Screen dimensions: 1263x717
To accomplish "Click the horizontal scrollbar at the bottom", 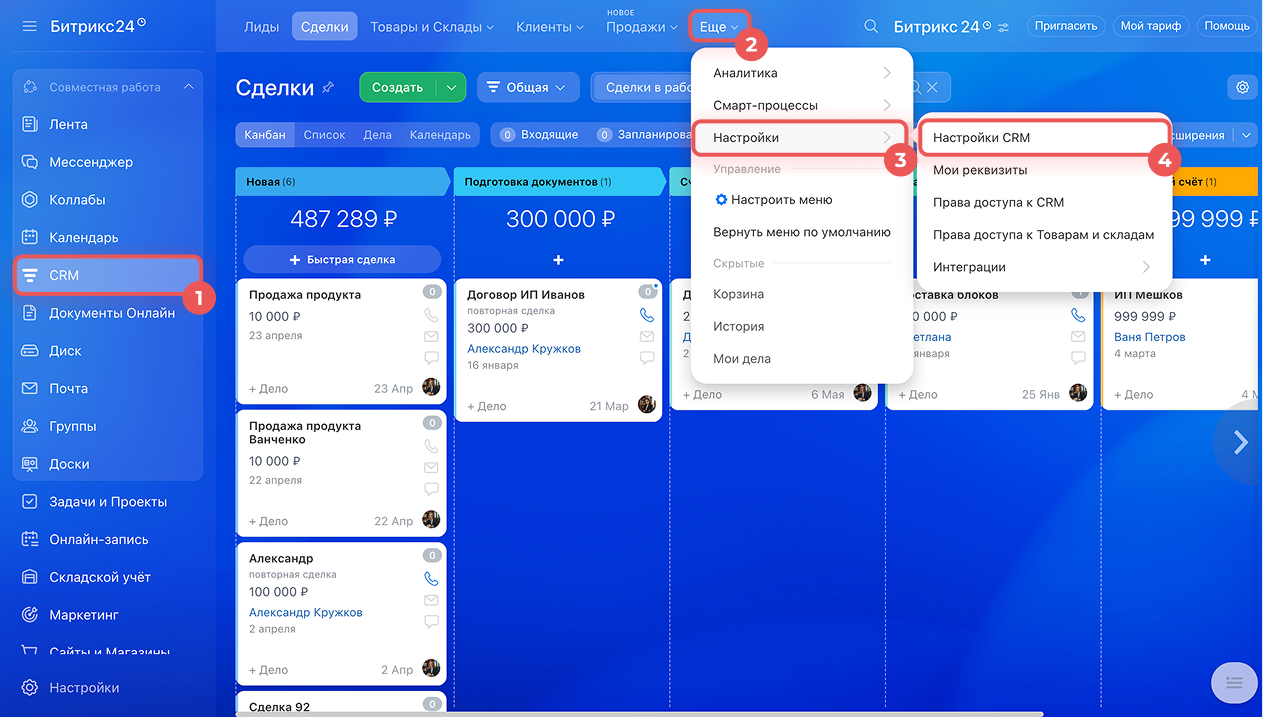I will tap(640, 713).
